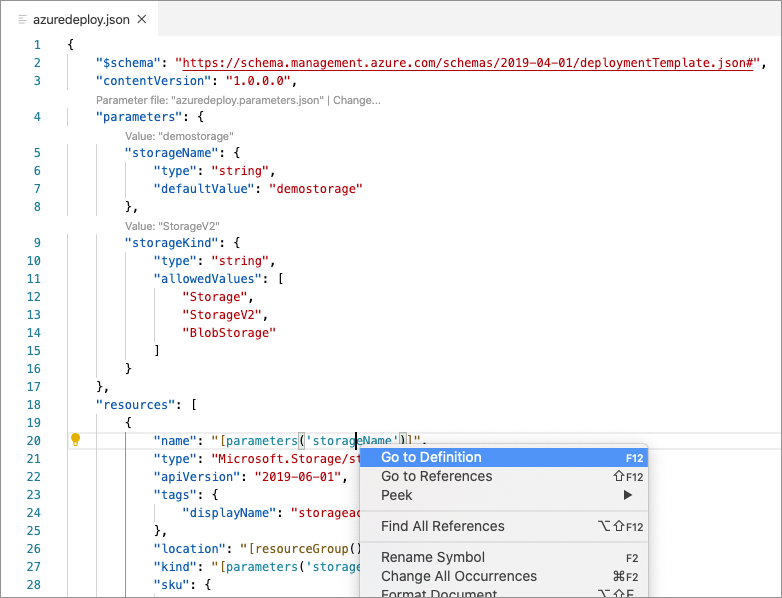The height and width of the screenshot is (598, 782).
Task: Click line number 28 in gutter
Action: [x=33, y=585]
